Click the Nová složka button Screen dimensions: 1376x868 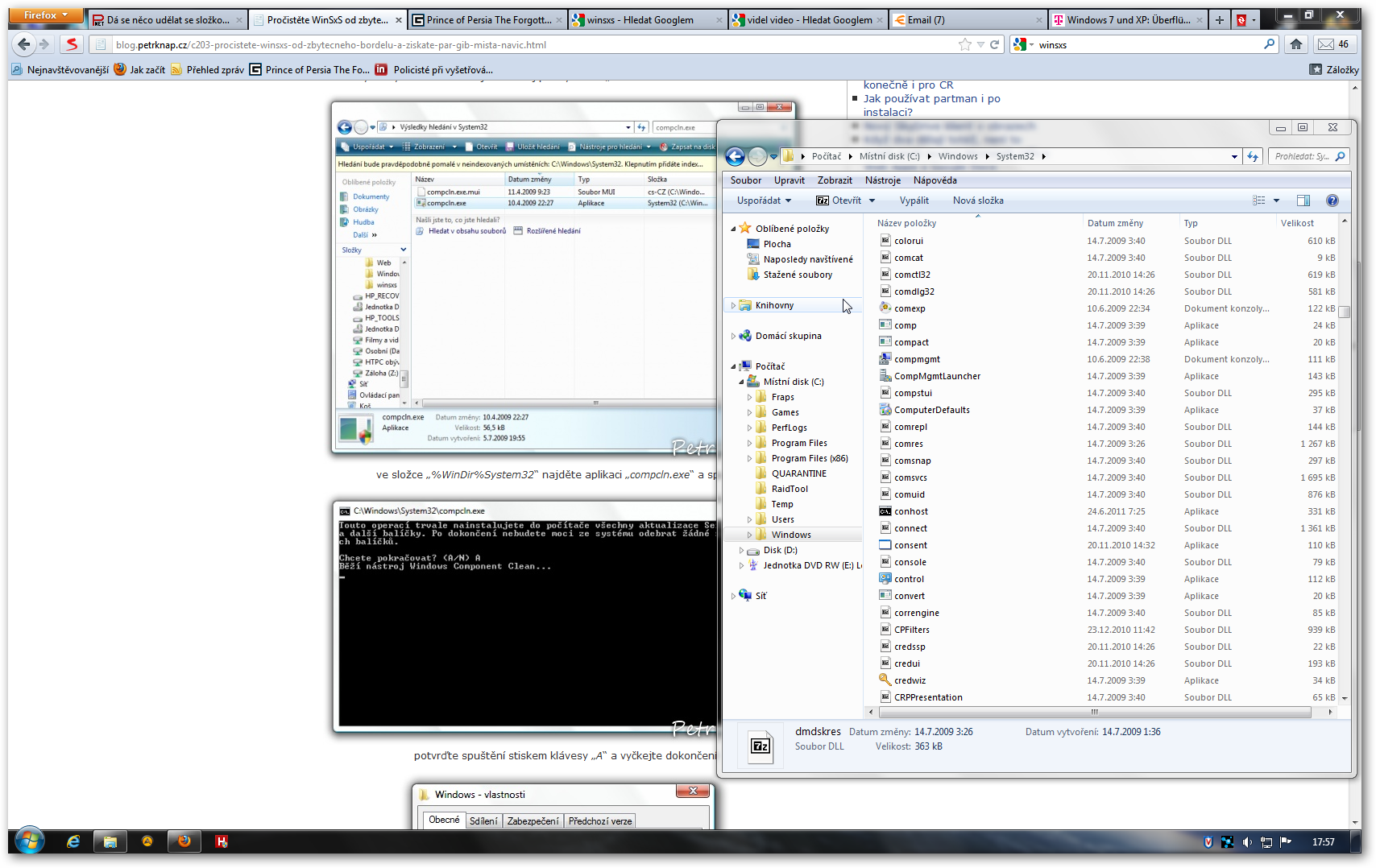pos(977,200)
